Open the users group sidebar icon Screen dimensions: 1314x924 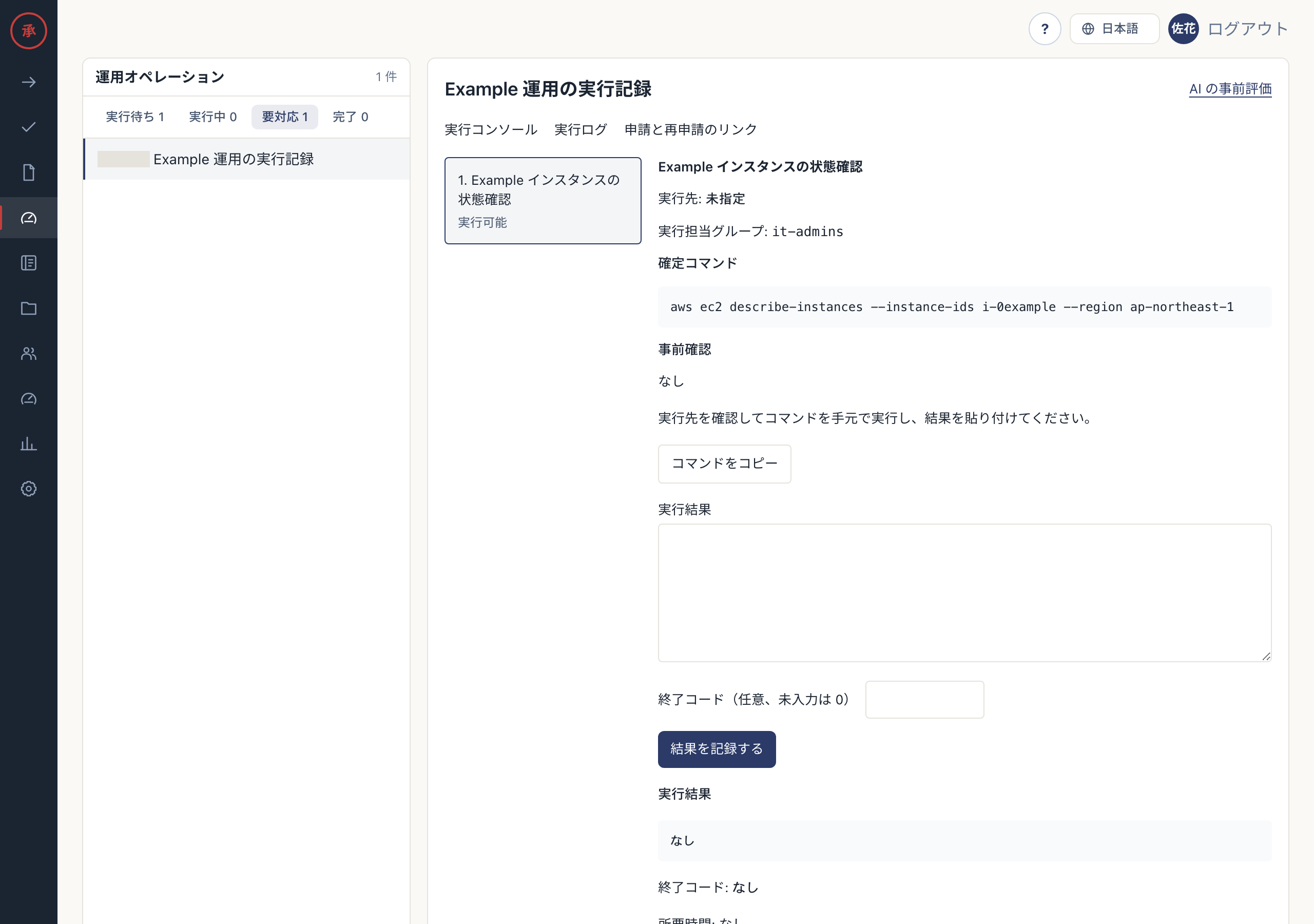click(29, 353)
